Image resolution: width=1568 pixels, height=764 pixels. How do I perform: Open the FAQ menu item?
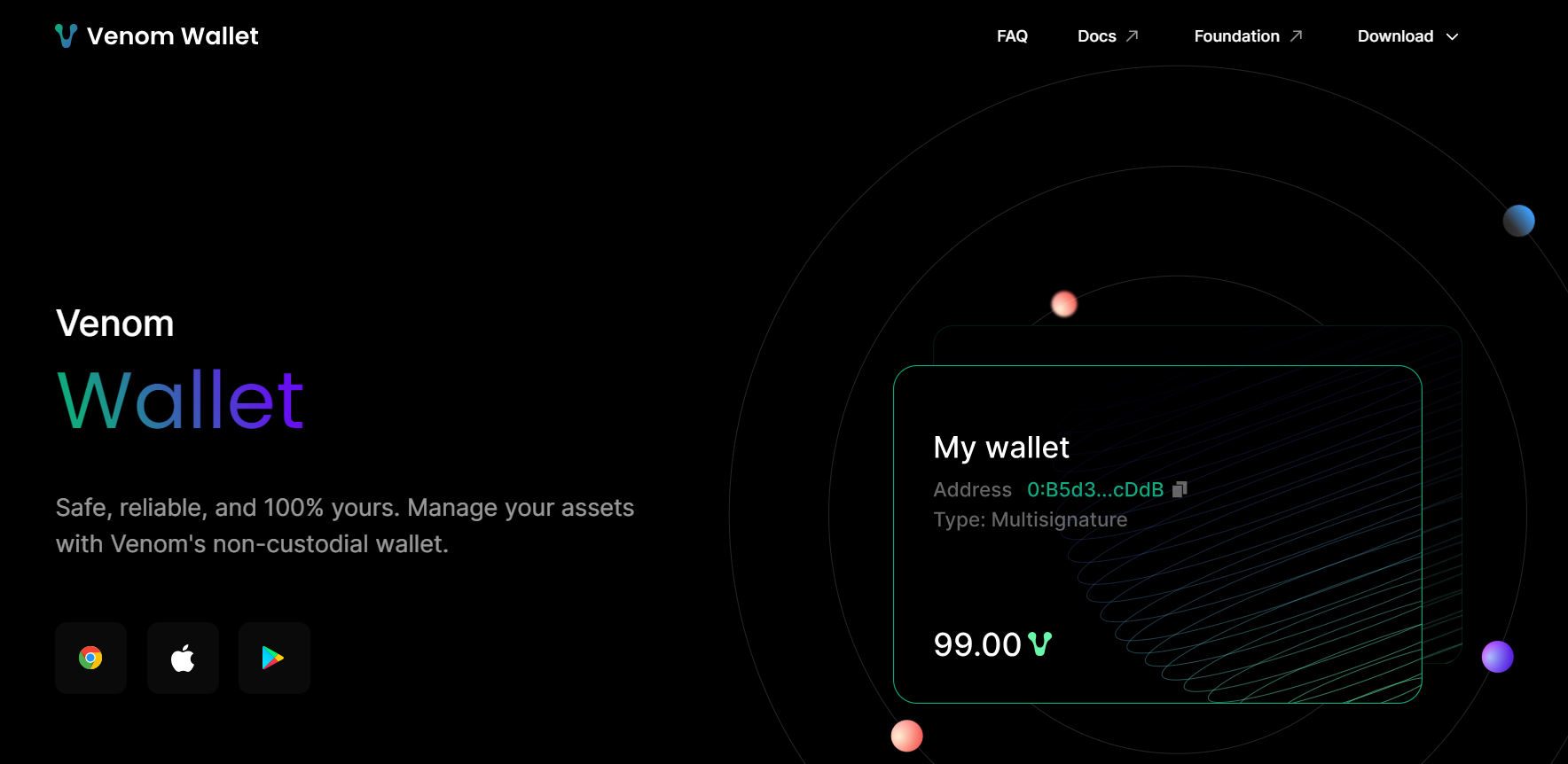click(1012, 36)
